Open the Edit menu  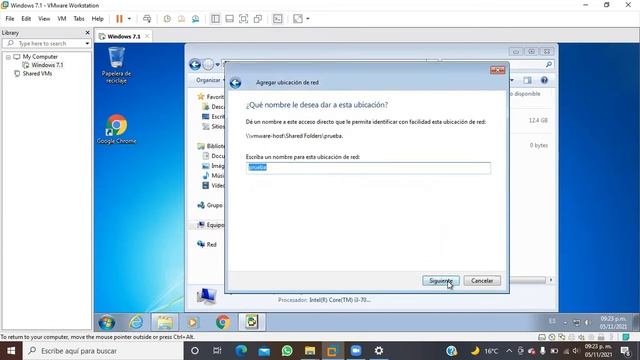click(x=26, y=19)
